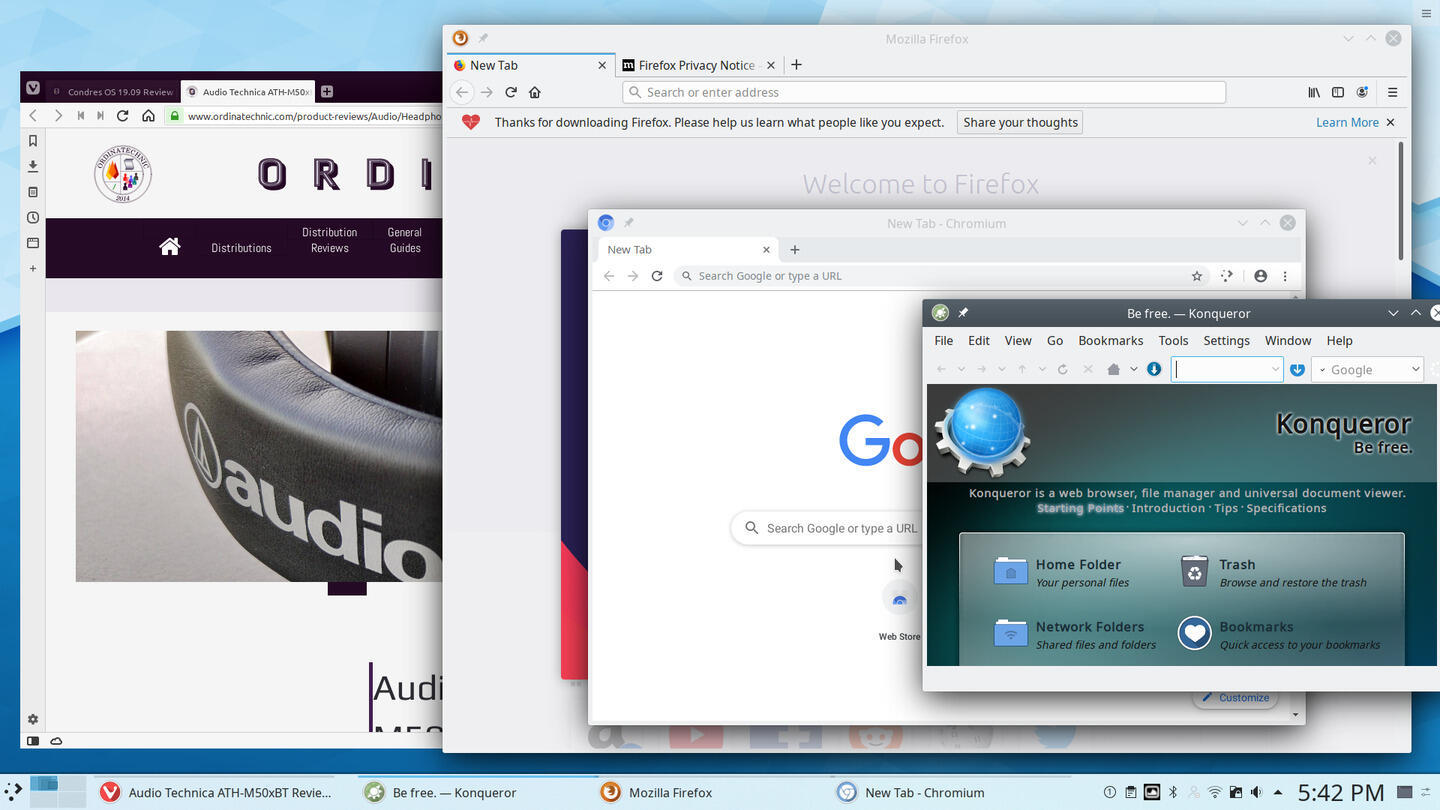Open Trash in Konqueror start page

click(x=1272, y=572)
